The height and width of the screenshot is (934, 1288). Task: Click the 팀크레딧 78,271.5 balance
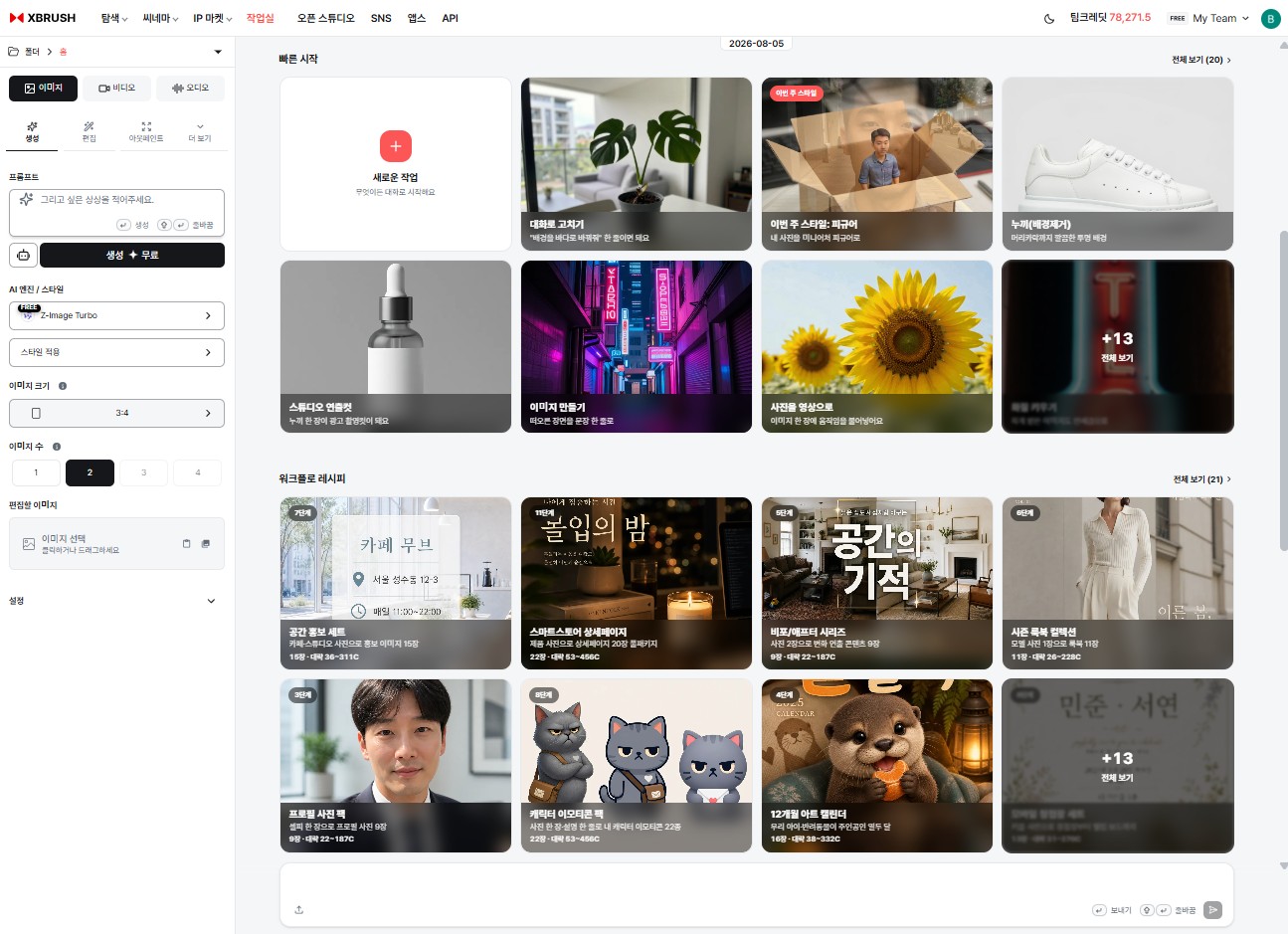point(1110,18)
